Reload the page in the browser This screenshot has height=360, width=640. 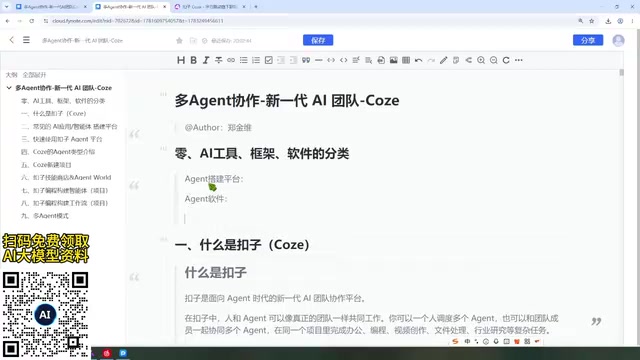(31, 21)
